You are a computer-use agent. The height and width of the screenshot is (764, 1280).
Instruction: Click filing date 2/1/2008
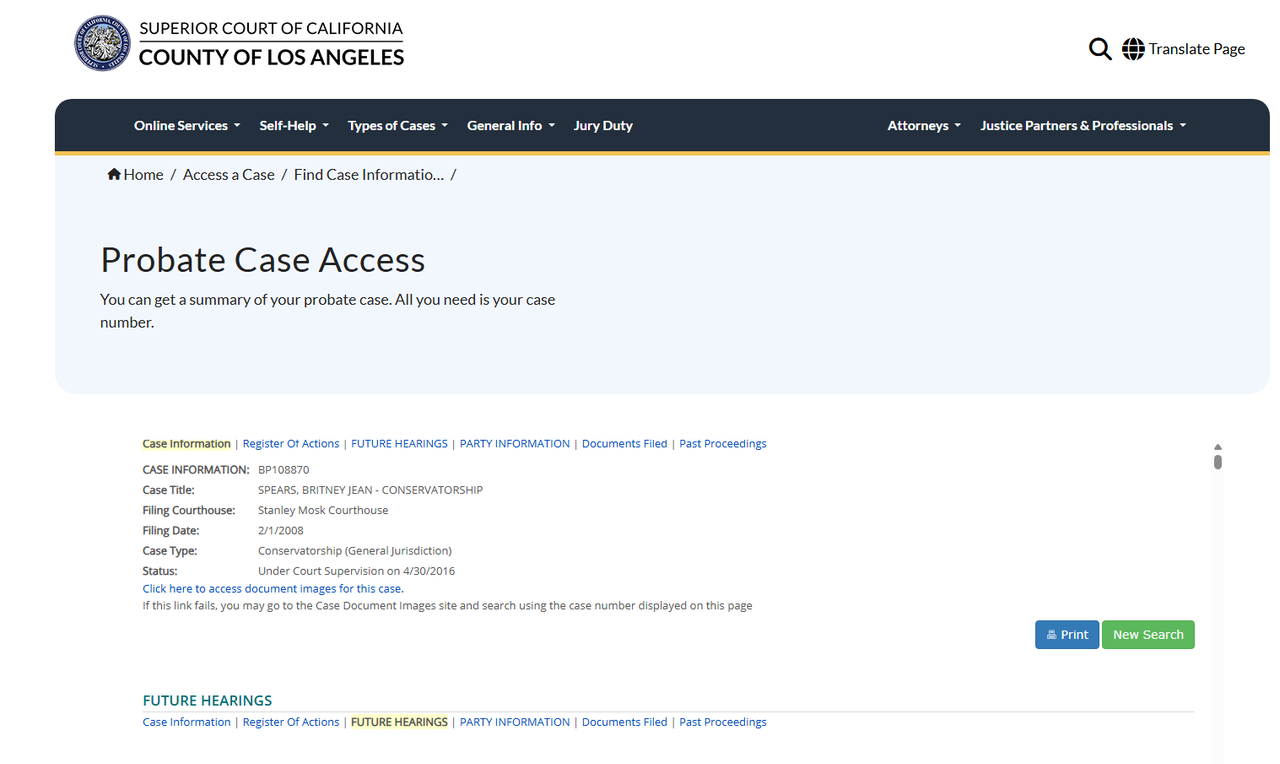tap(280, 531)
